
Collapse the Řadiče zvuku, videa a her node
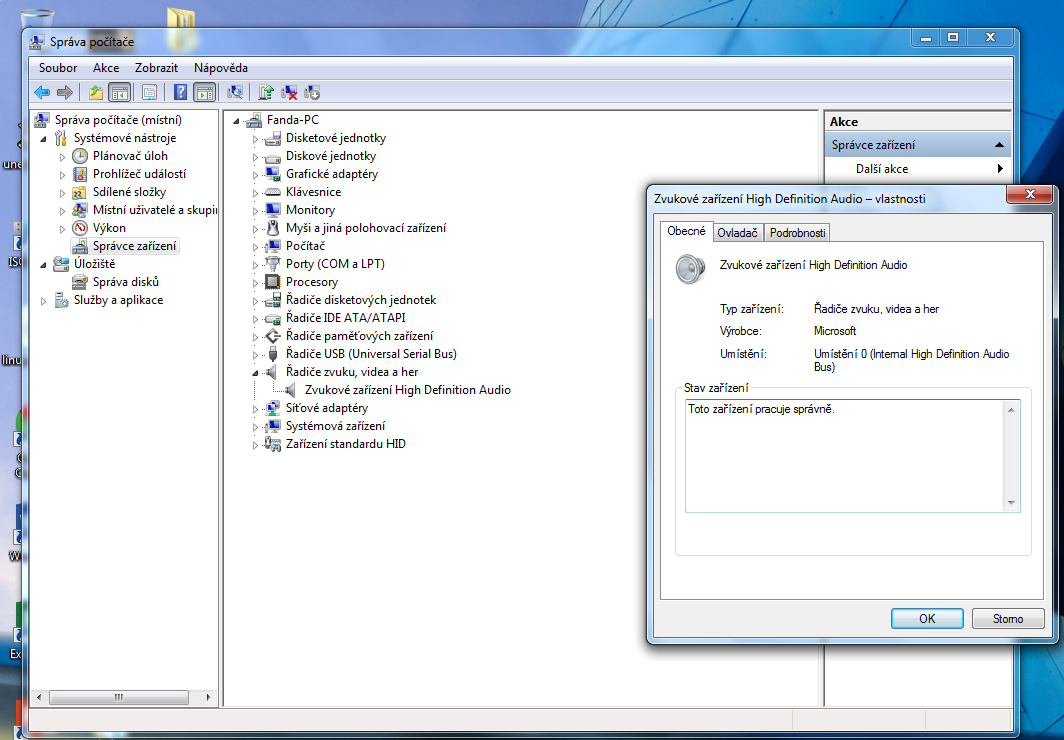256,372
